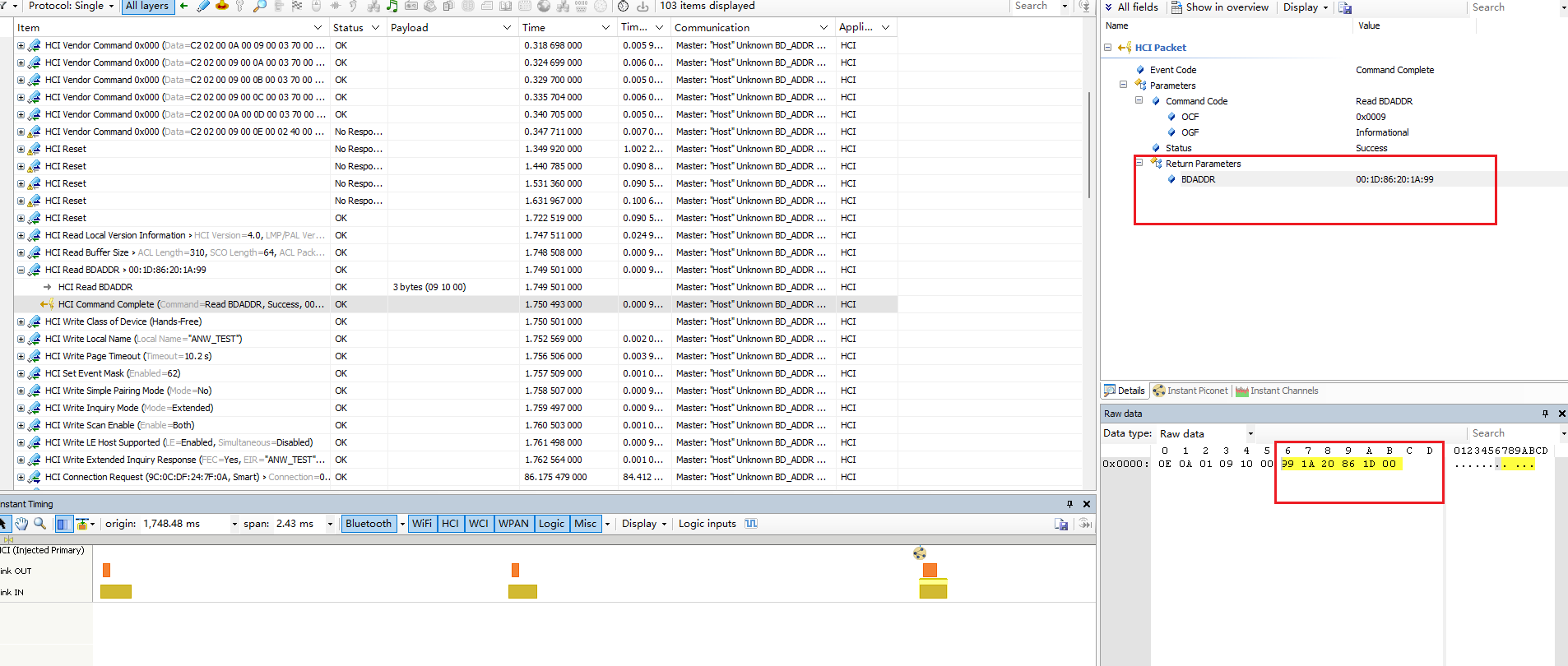Click the checkered flag toolbar icon

tap(297, 6)
